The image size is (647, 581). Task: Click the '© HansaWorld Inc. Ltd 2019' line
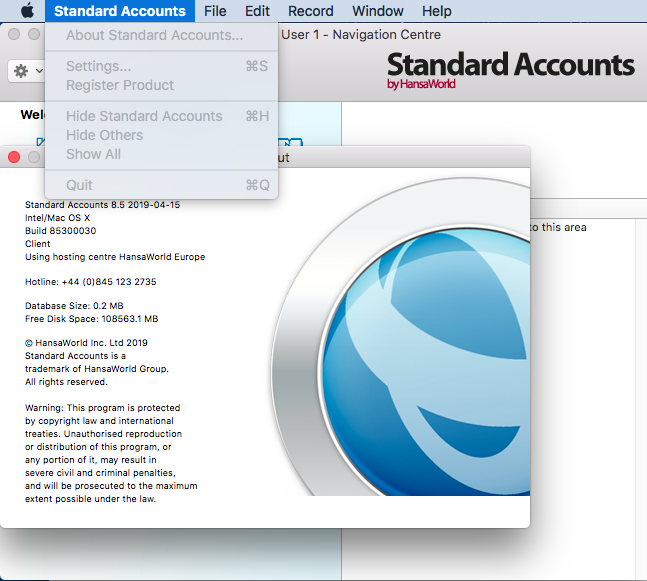(x=86, y=342)
